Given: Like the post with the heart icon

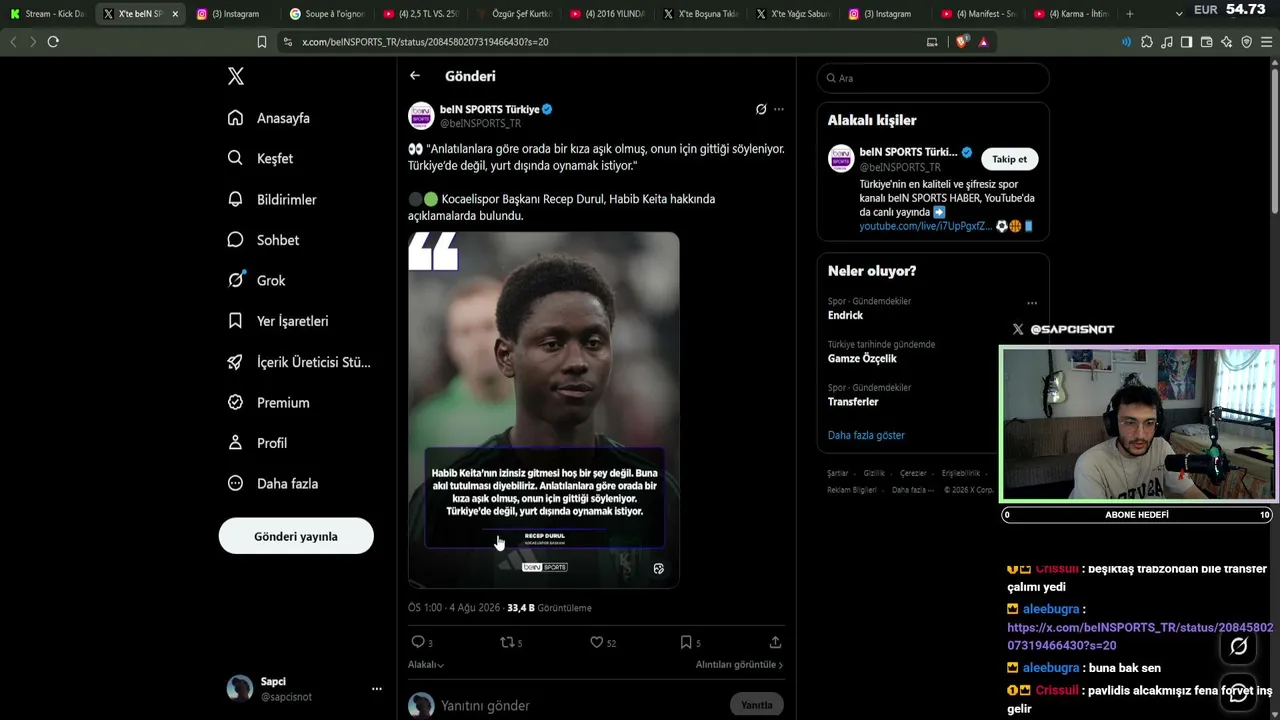Looking at the screenshot, I should click(x=596, y=642).
